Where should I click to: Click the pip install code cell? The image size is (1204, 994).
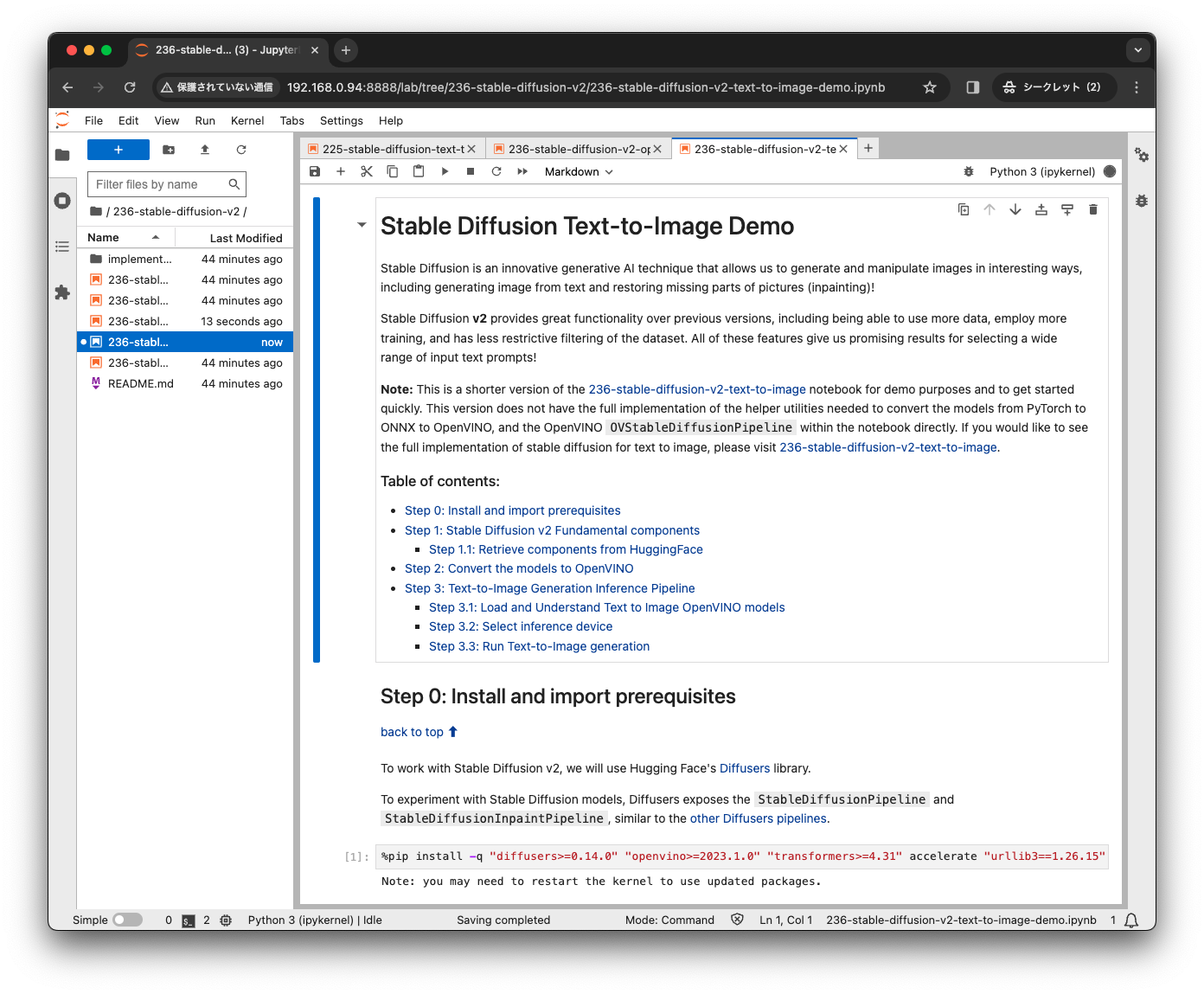point(742,856)
